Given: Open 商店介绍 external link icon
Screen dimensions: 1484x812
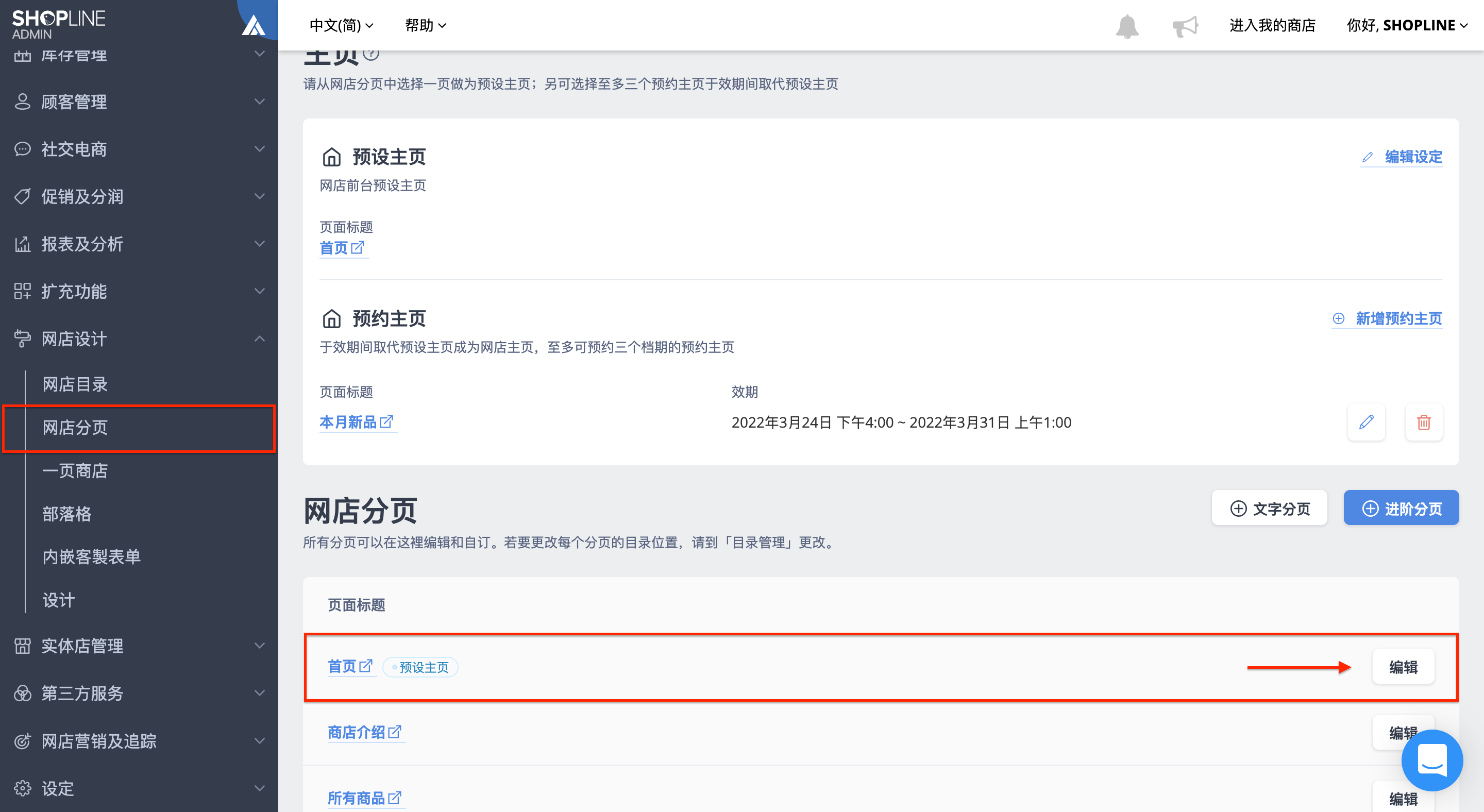Looking at the screenshot, I should tap(395, 732).
